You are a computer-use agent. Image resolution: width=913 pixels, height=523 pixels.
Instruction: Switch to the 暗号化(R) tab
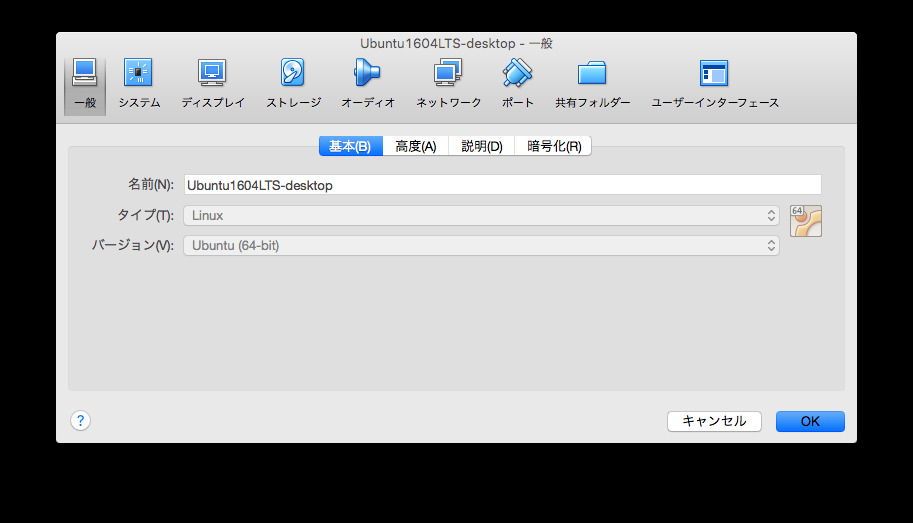[553, 146]
